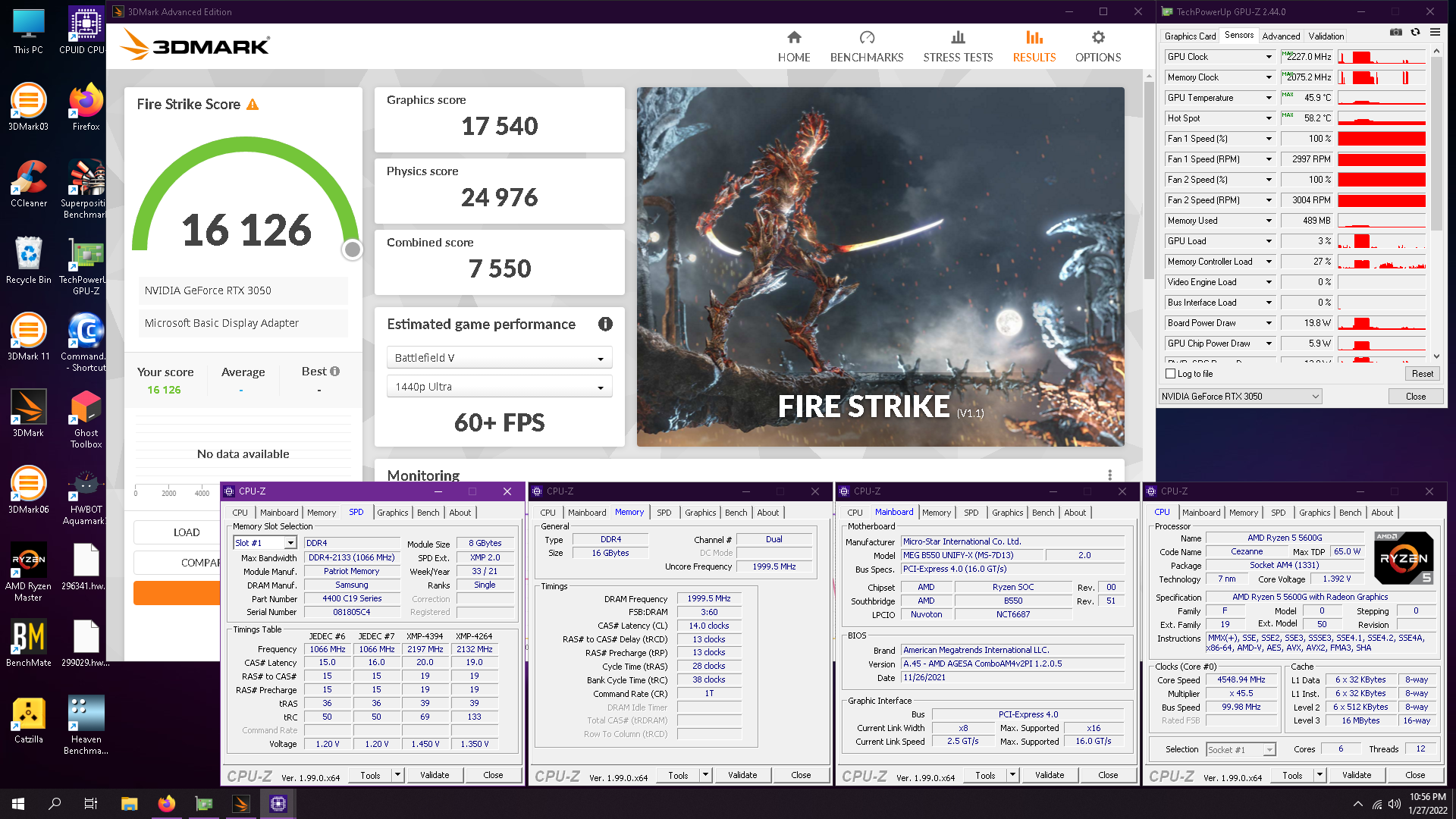
Task: Click the Windows Start button
Action: 18,804
